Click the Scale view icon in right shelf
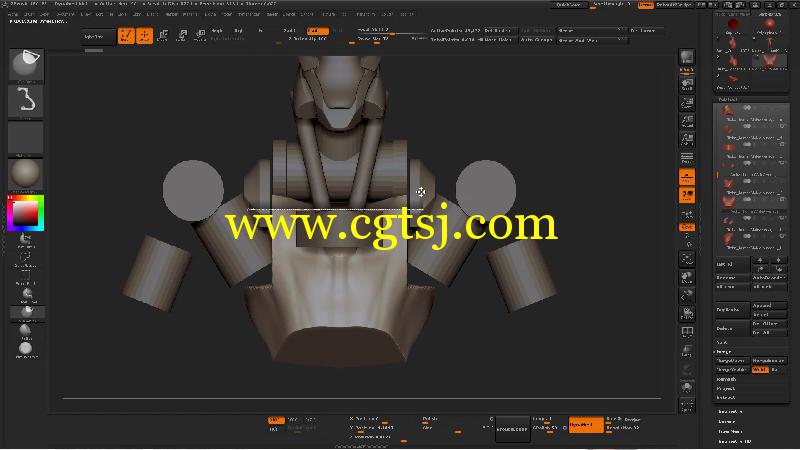Viewport: 800px width, 450px height. (687, 296)
